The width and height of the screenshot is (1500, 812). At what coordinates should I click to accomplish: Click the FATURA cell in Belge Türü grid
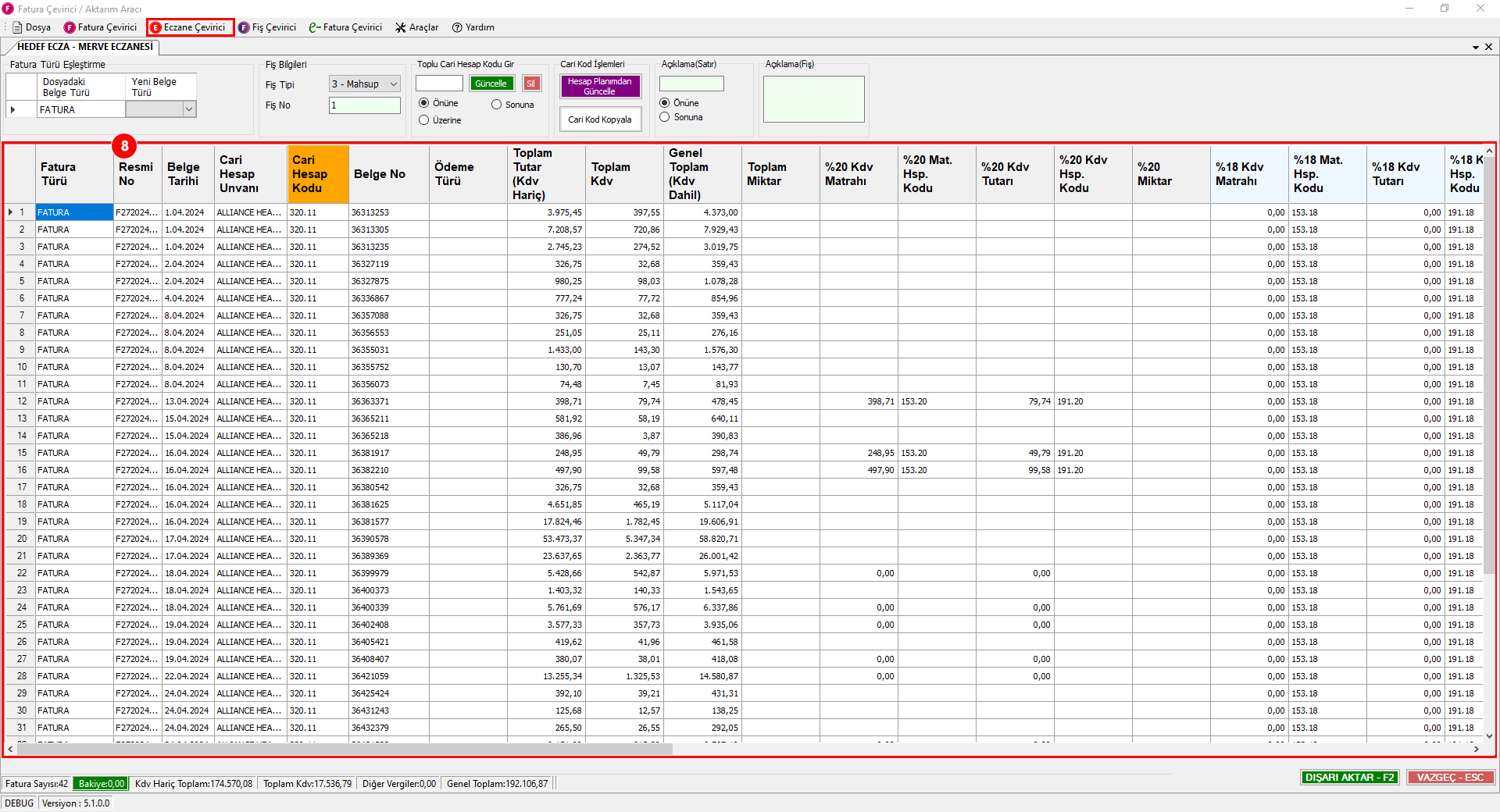click(x=80, y=110)
